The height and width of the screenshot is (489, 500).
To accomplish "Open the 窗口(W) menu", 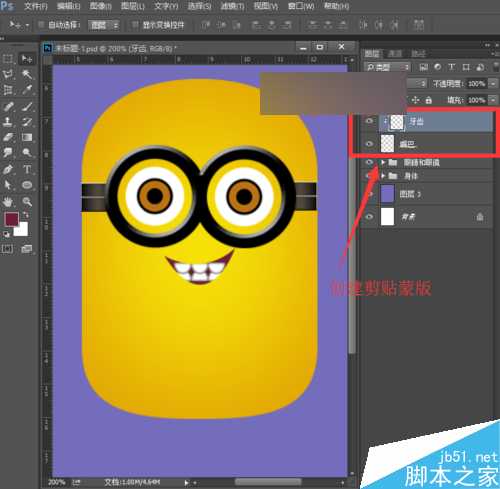I will (x=301, y=6).
